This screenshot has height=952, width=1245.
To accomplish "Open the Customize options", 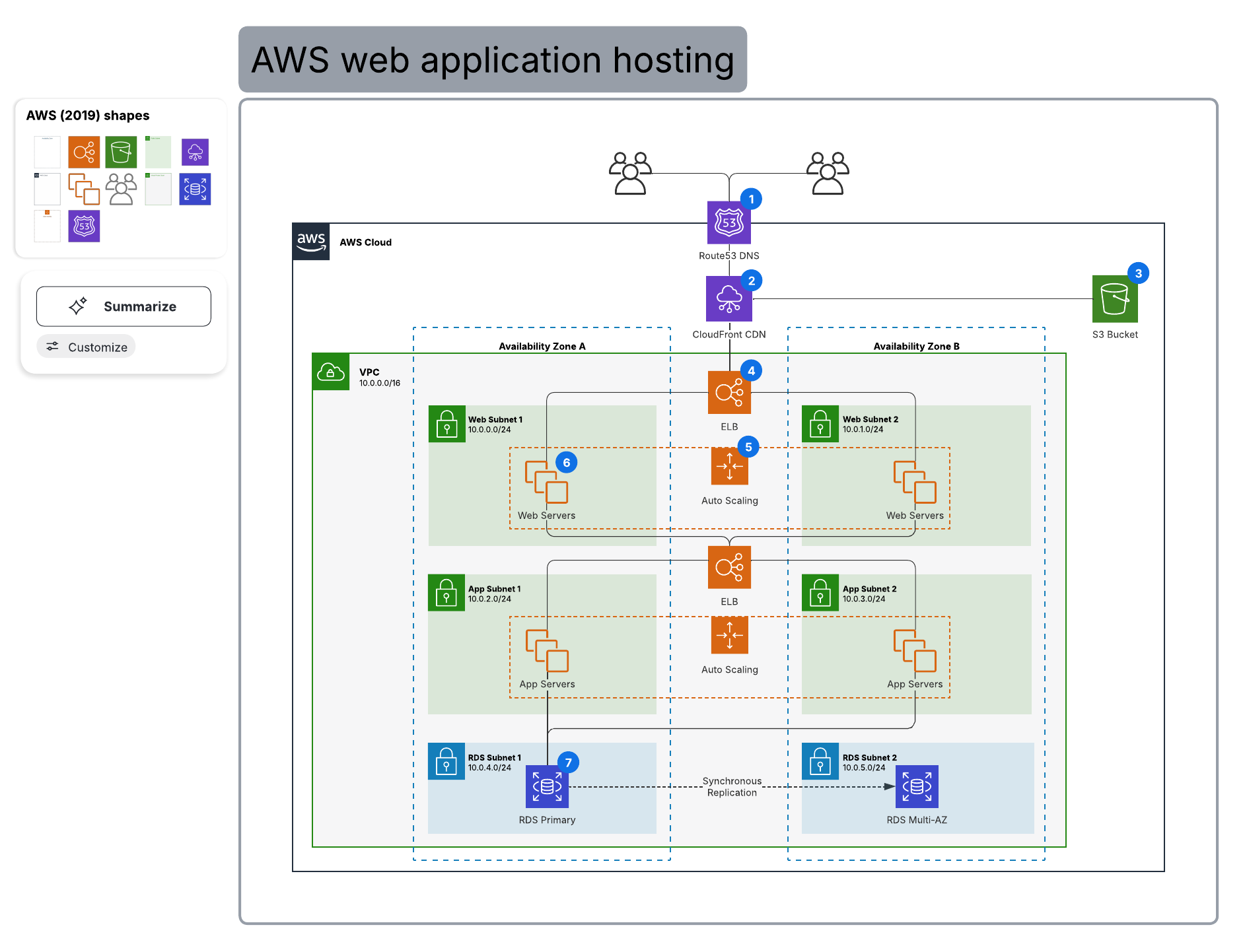I will pos(87,347).
